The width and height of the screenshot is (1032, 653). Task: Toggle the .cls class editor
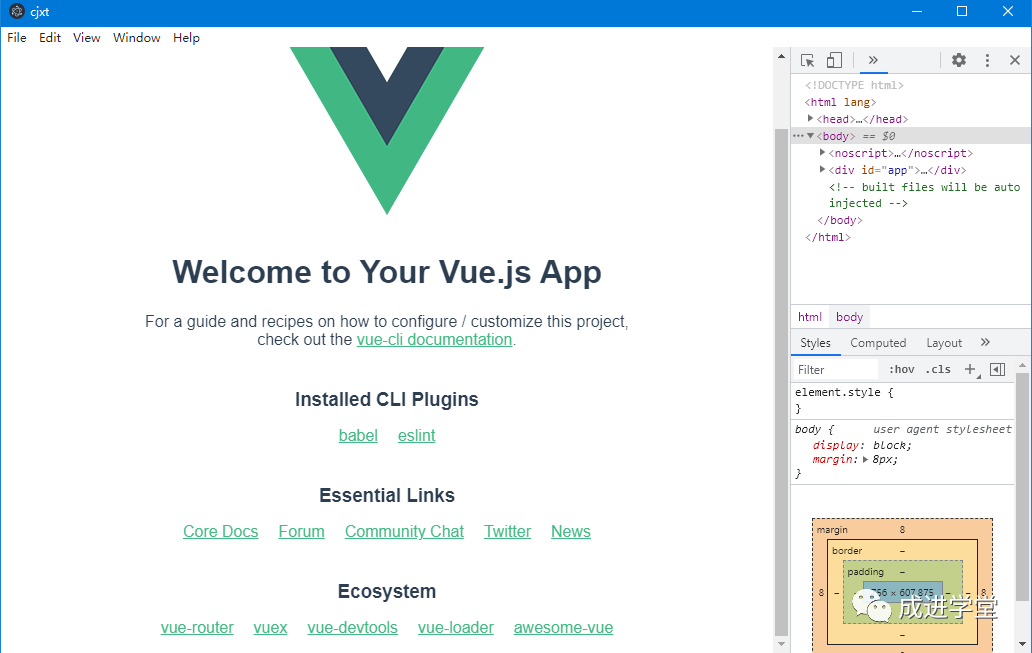click(x=938, y=369)
